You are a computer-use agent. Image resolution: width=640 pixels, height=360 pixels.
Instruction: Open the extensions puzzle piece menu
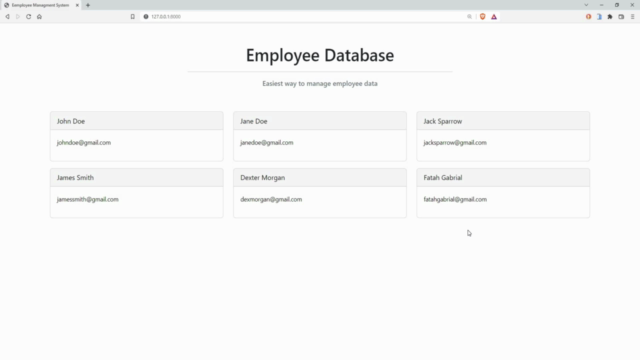click(610, 17)
